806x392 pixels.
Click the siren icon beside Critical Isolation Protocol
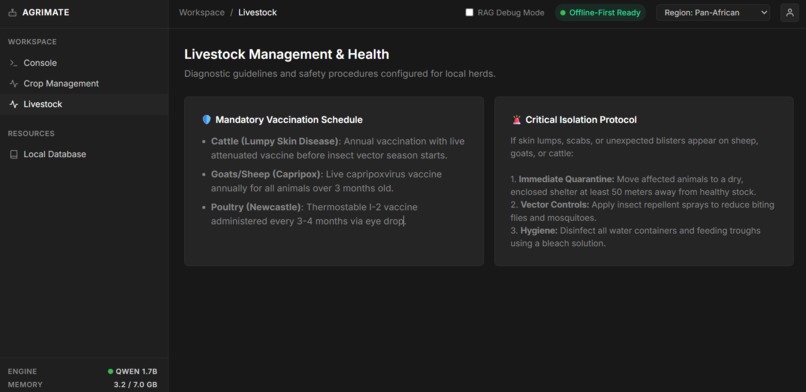coord(517,120)
